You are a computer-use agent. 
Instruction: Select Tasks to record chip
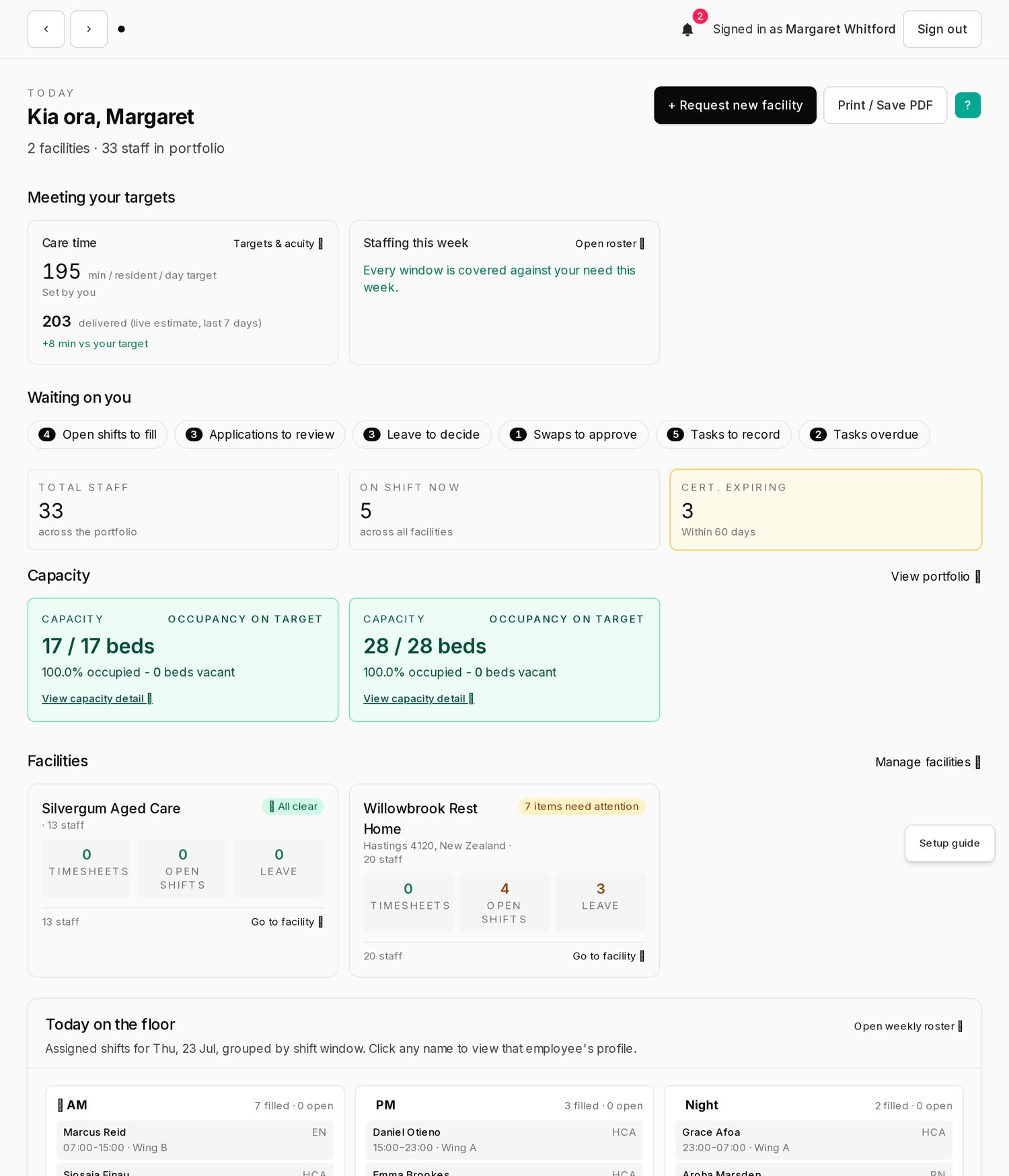(724, 435)
